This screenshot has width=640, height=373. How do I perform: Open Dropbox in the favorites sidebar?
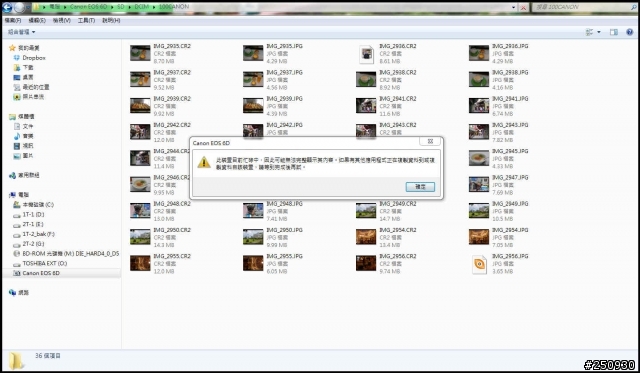click(x=33, y=58)
